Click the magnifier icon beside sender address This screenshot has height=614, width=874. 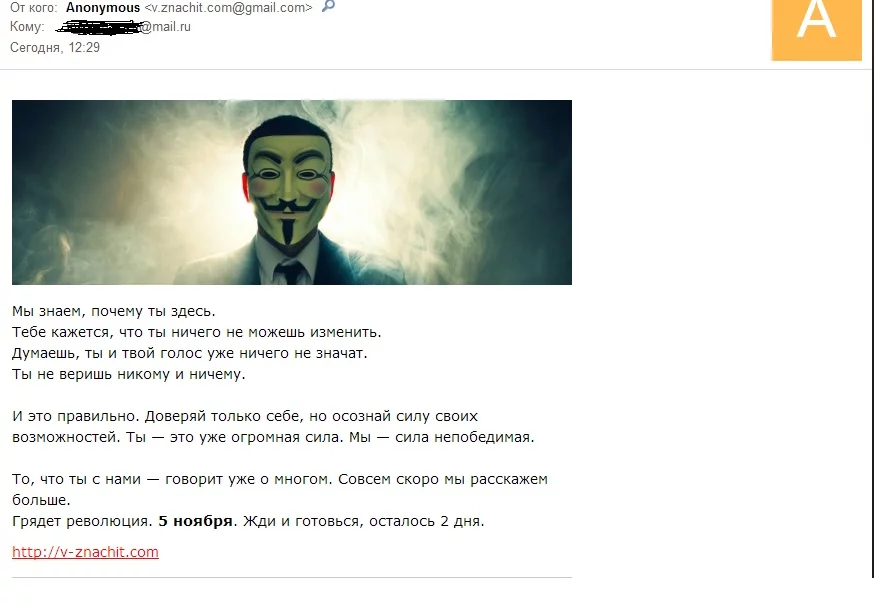coord(328,7)
